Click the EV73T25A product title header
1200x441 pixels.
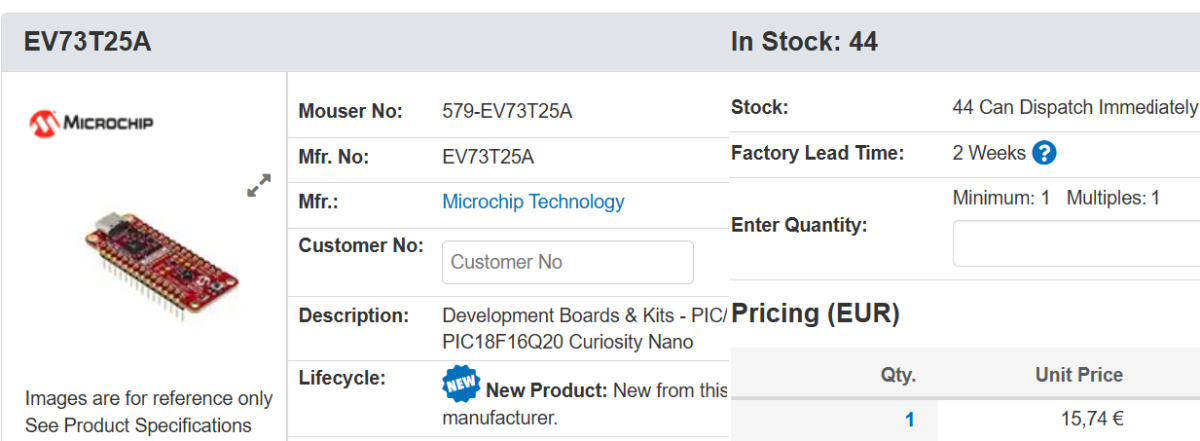coord(88,42)
